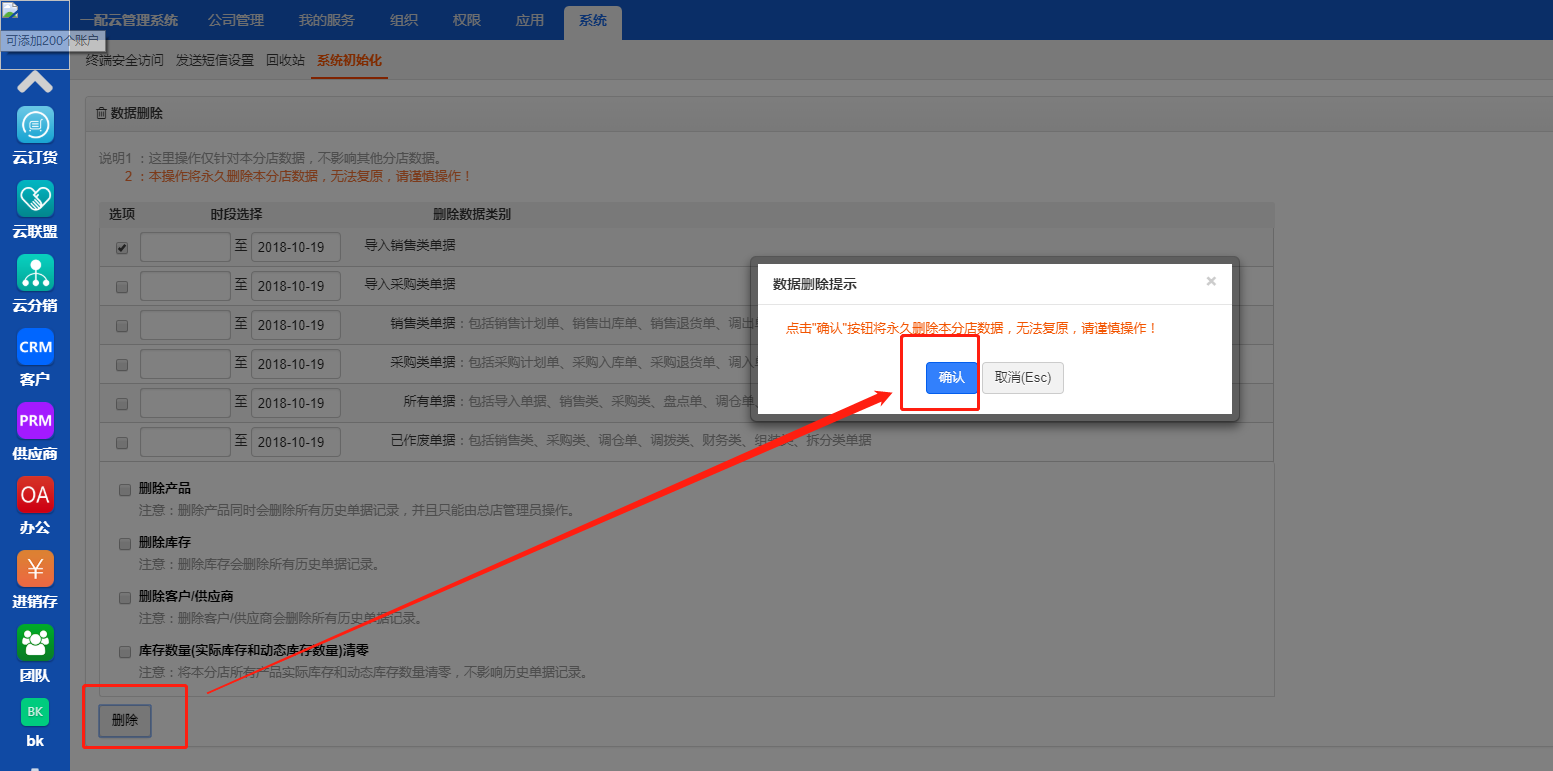Check the 导入采购类单据 checkbox
Image resolution: width=1553 pixels, height=771 pixels.
[x=122, y=287]
